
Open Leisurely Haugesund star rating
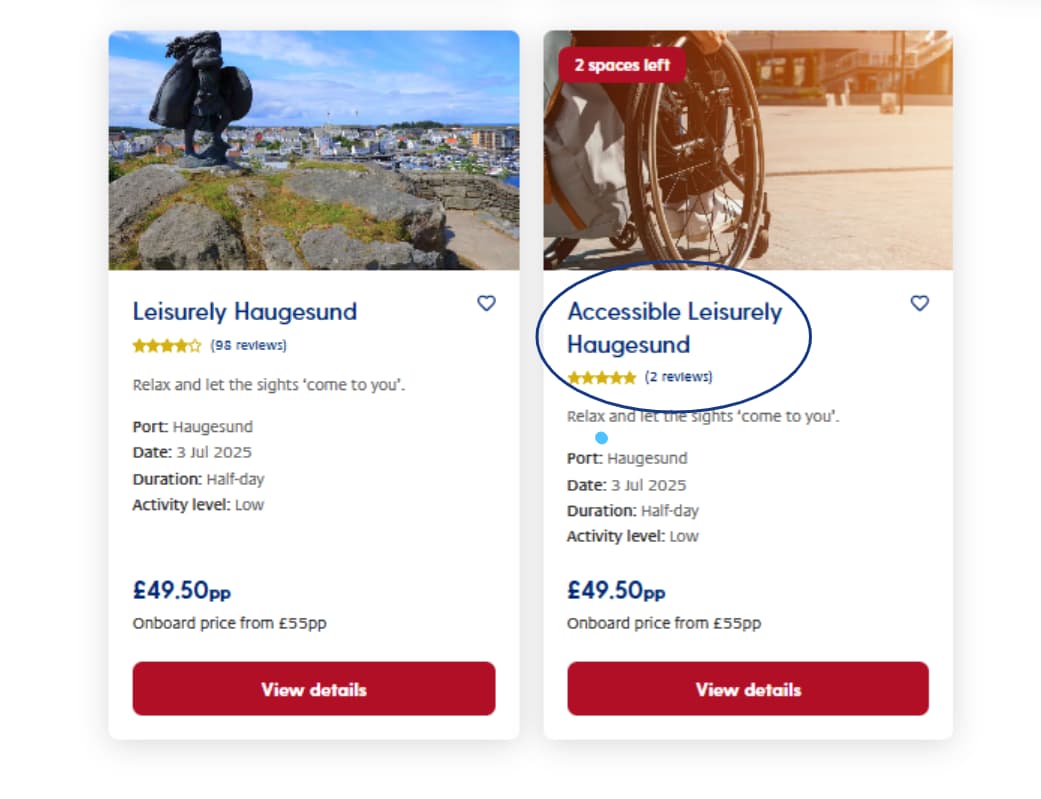(x=167, y=345)
